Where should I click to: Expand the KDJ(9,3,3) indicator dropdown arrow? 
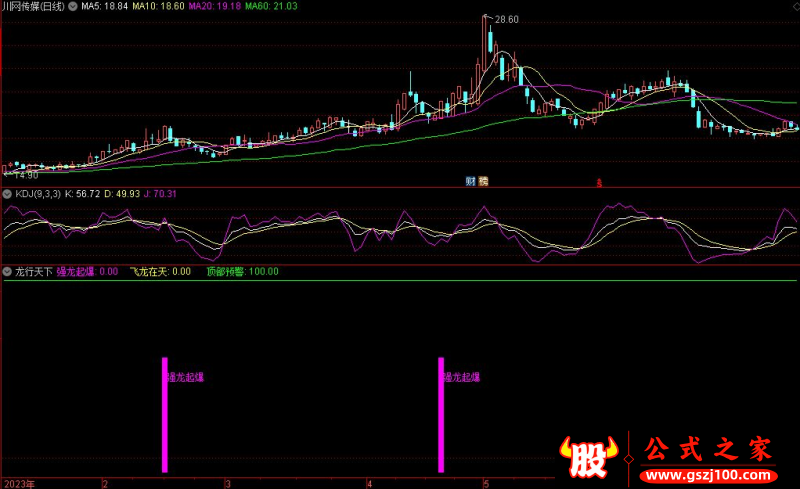coord(8,193)
